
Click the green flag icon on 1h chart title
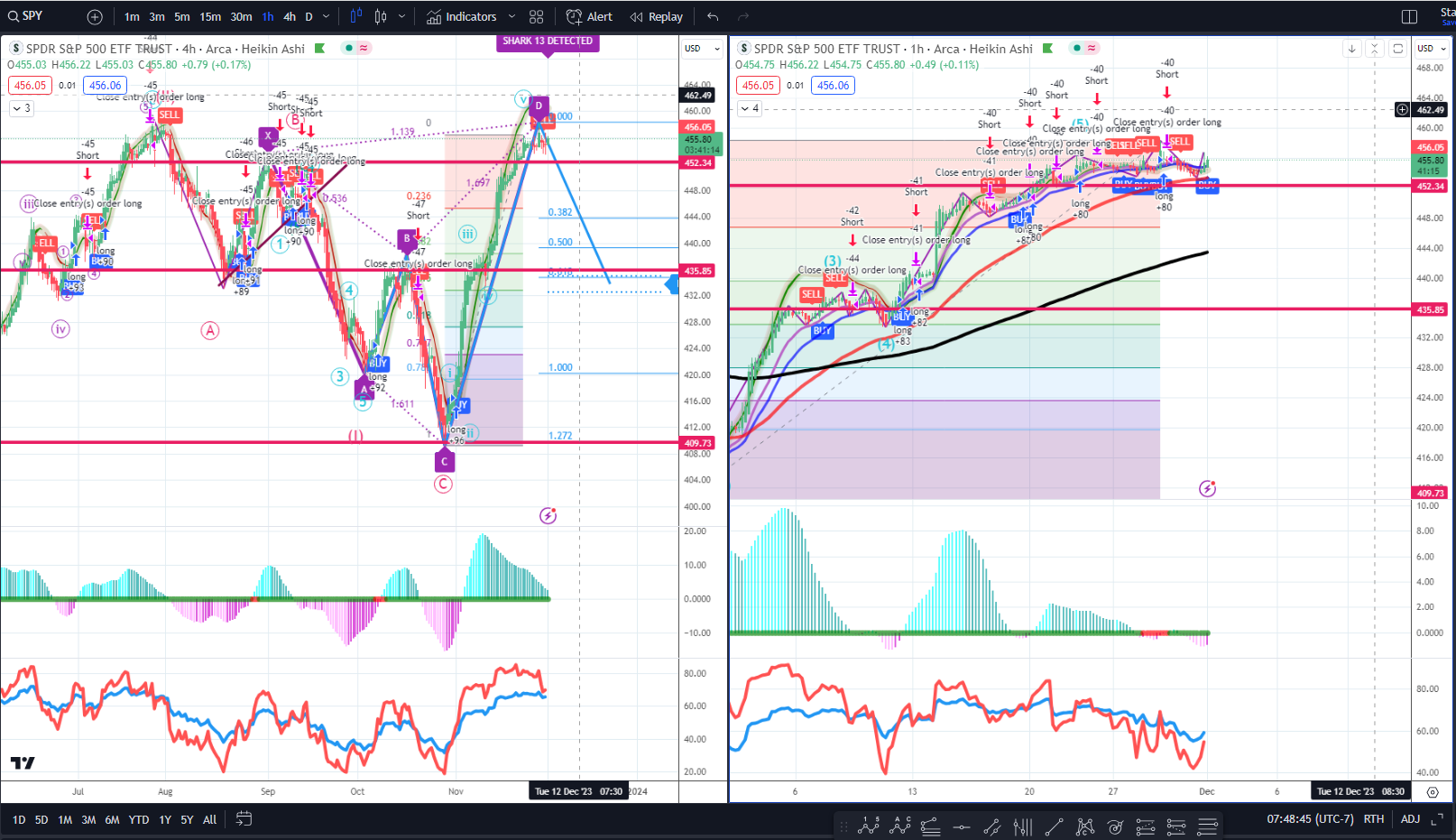[x=1047, y=48]
